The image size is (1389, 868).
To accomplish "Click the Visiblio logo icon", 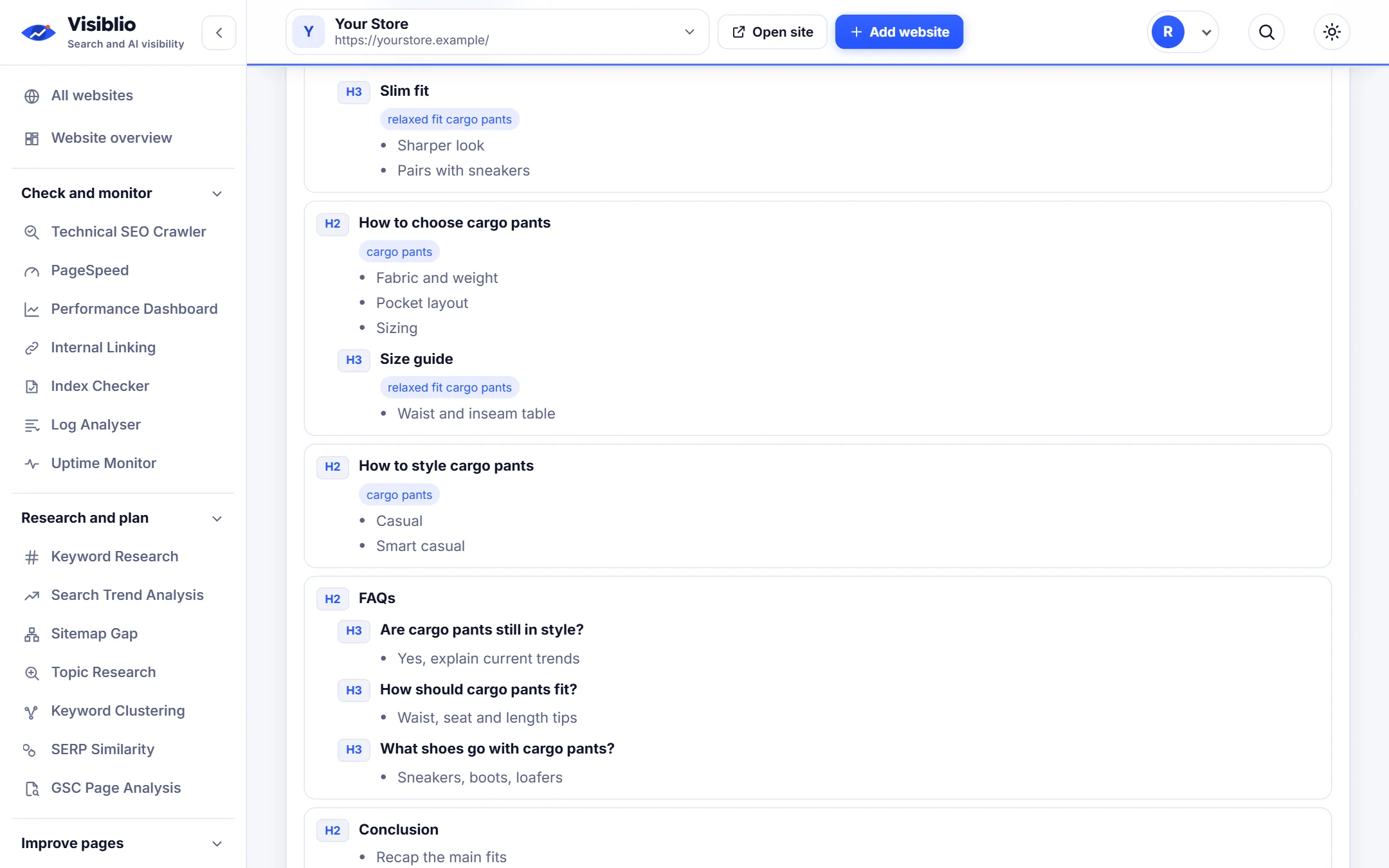I will tap(39, 32).
